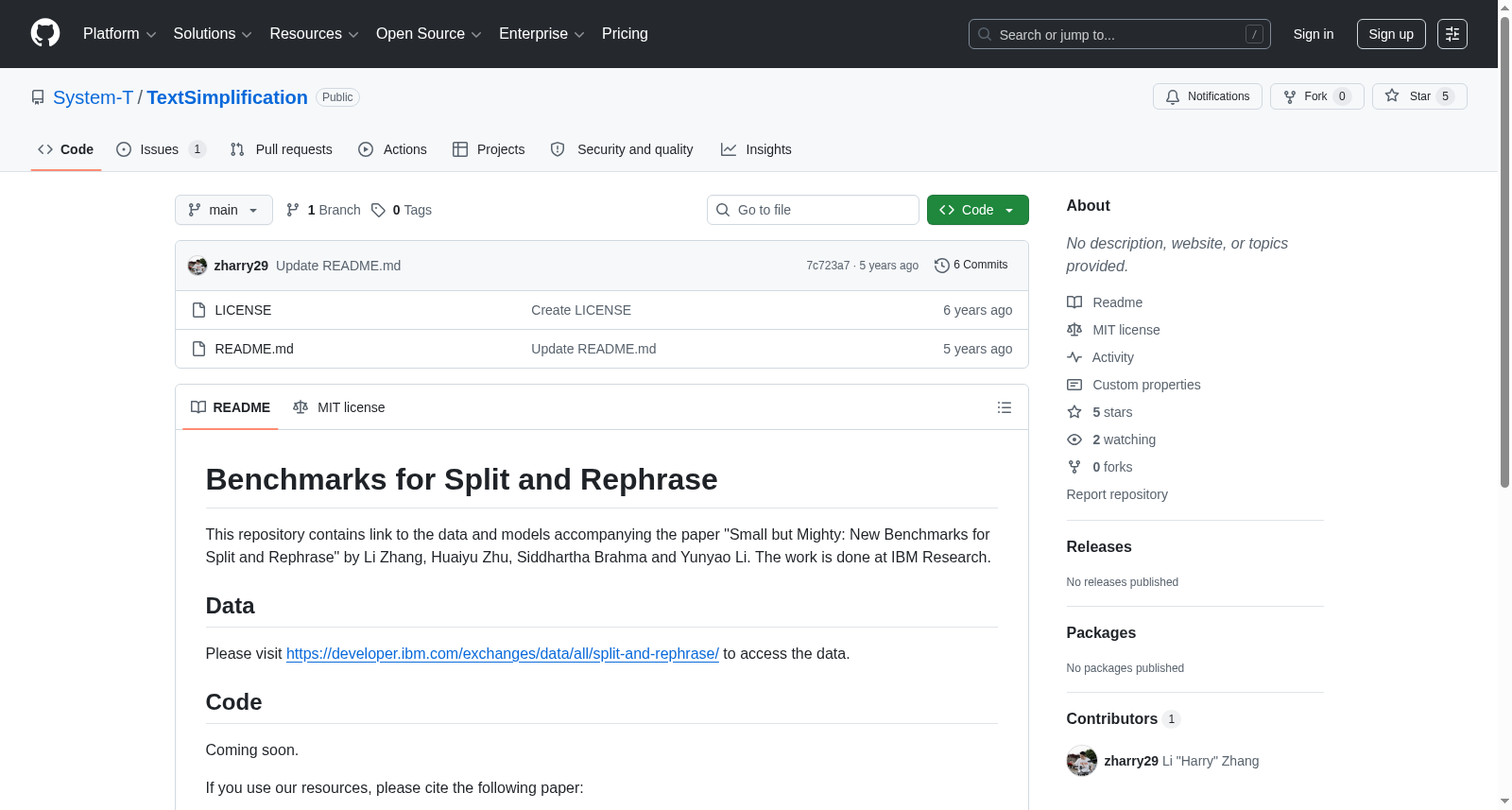Switch to the Issues tab
Viewport: 1512px width, 810px height.
tap(161, 149)
